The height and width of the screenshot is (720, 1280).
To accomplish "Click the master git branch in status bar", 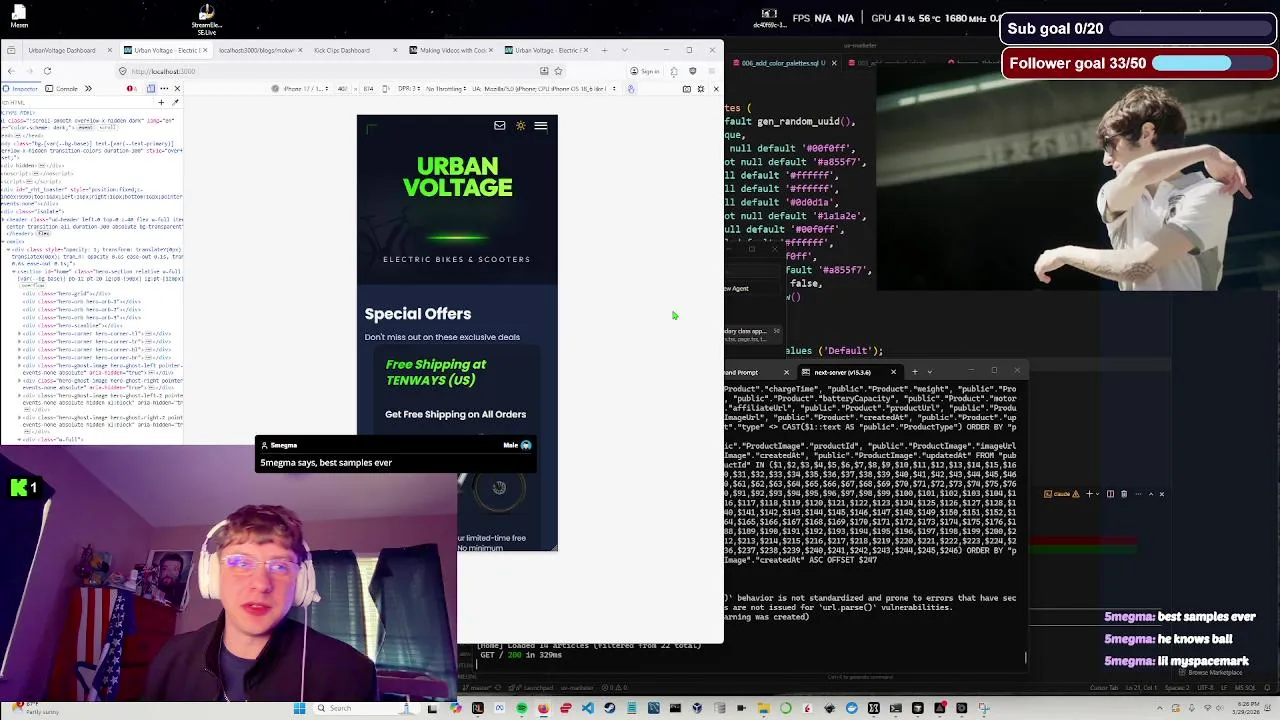I will (x=478, y=687).
